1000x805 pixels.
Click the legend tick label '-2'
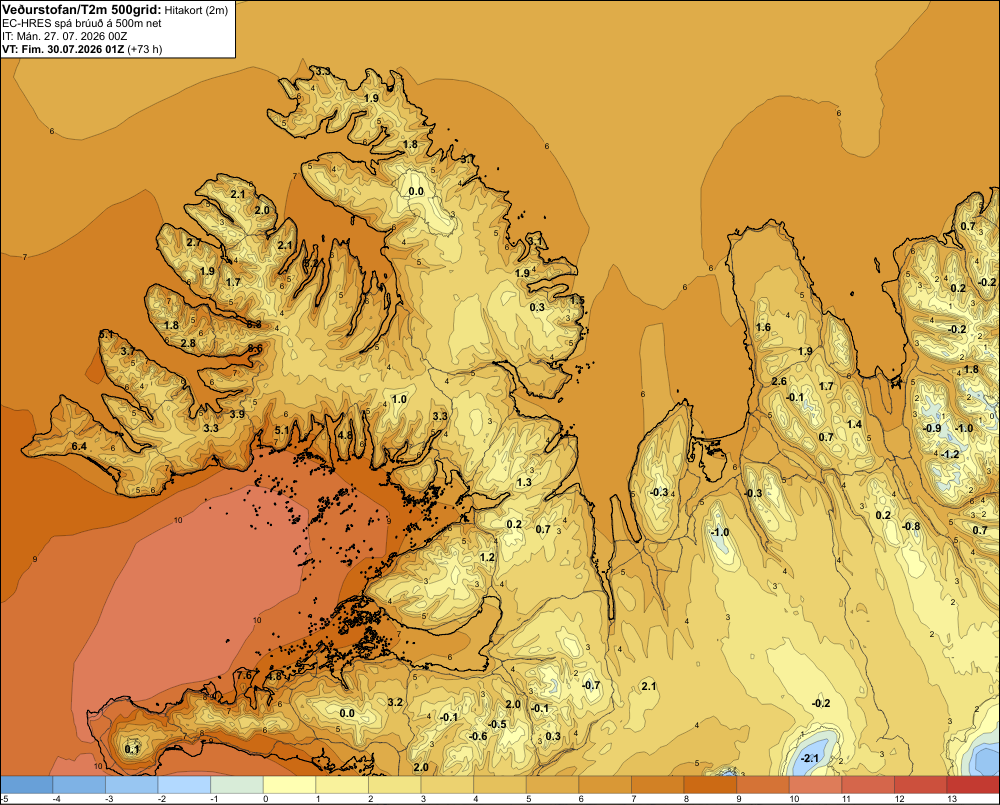pyautogui.click(x=161, y=799)
